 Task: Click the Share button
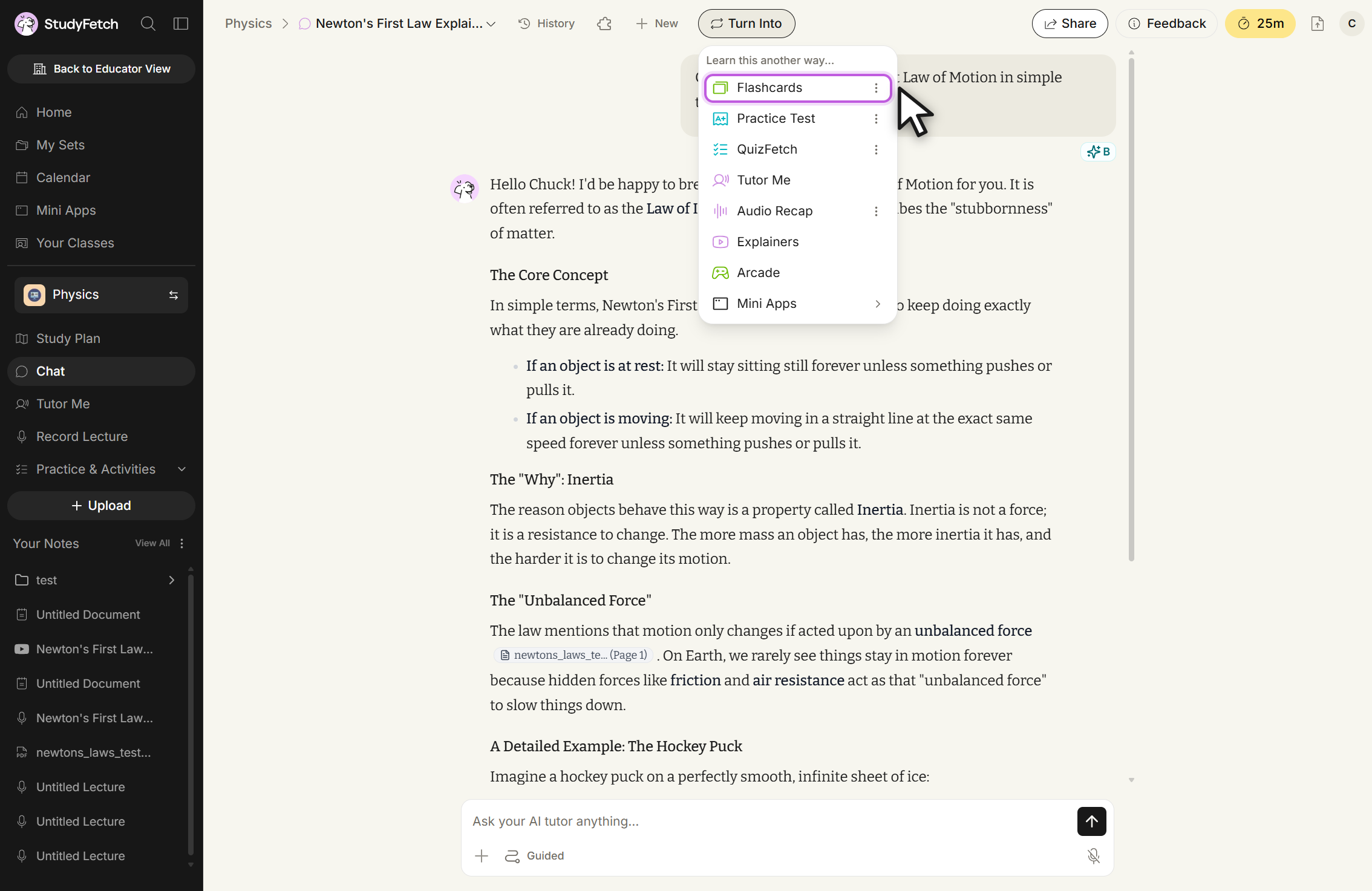tap(1070, 24)
